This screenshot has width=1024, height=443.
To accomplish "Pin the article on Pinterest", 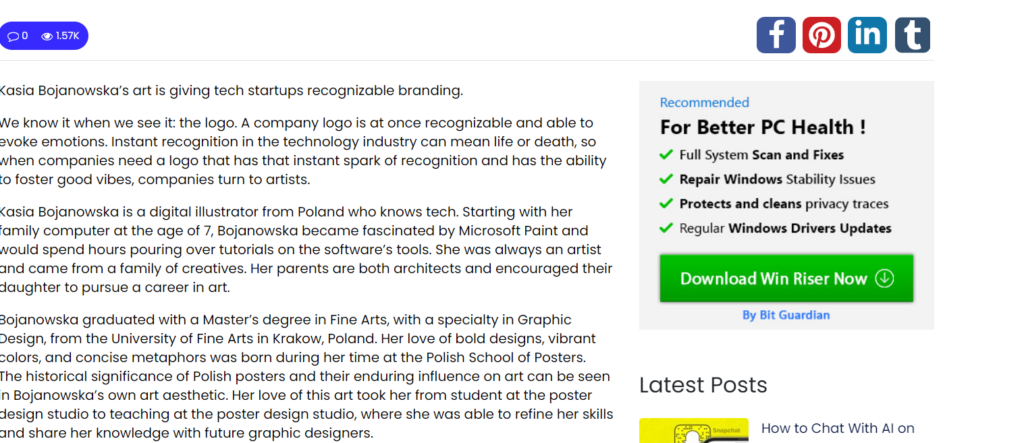I will pyautogui.click(x=821, y=35).
